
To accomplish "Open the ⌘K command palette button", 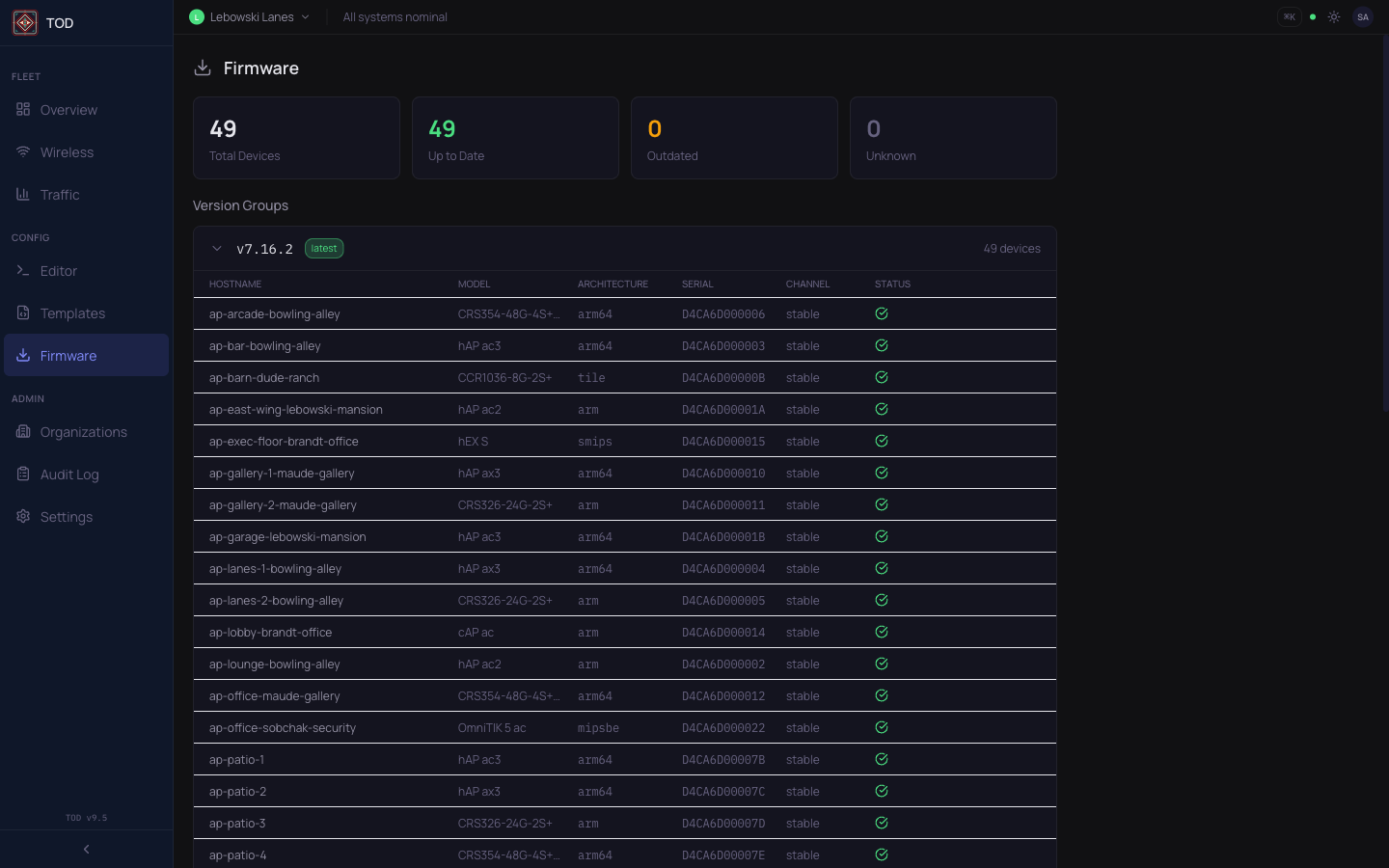I will click(1289, 17).
